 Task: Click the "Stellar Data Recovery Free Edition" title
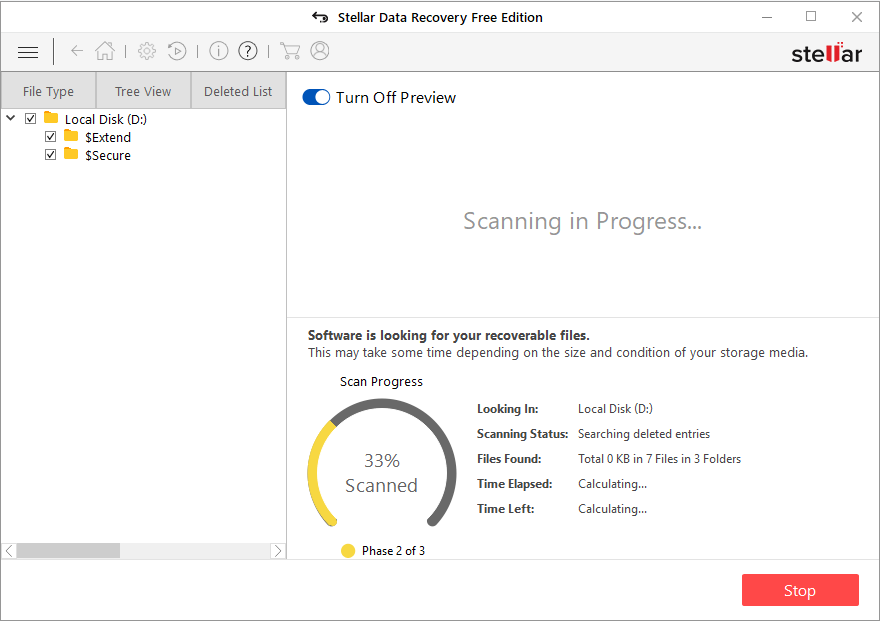pyautogui.click(x=440, y=17)
